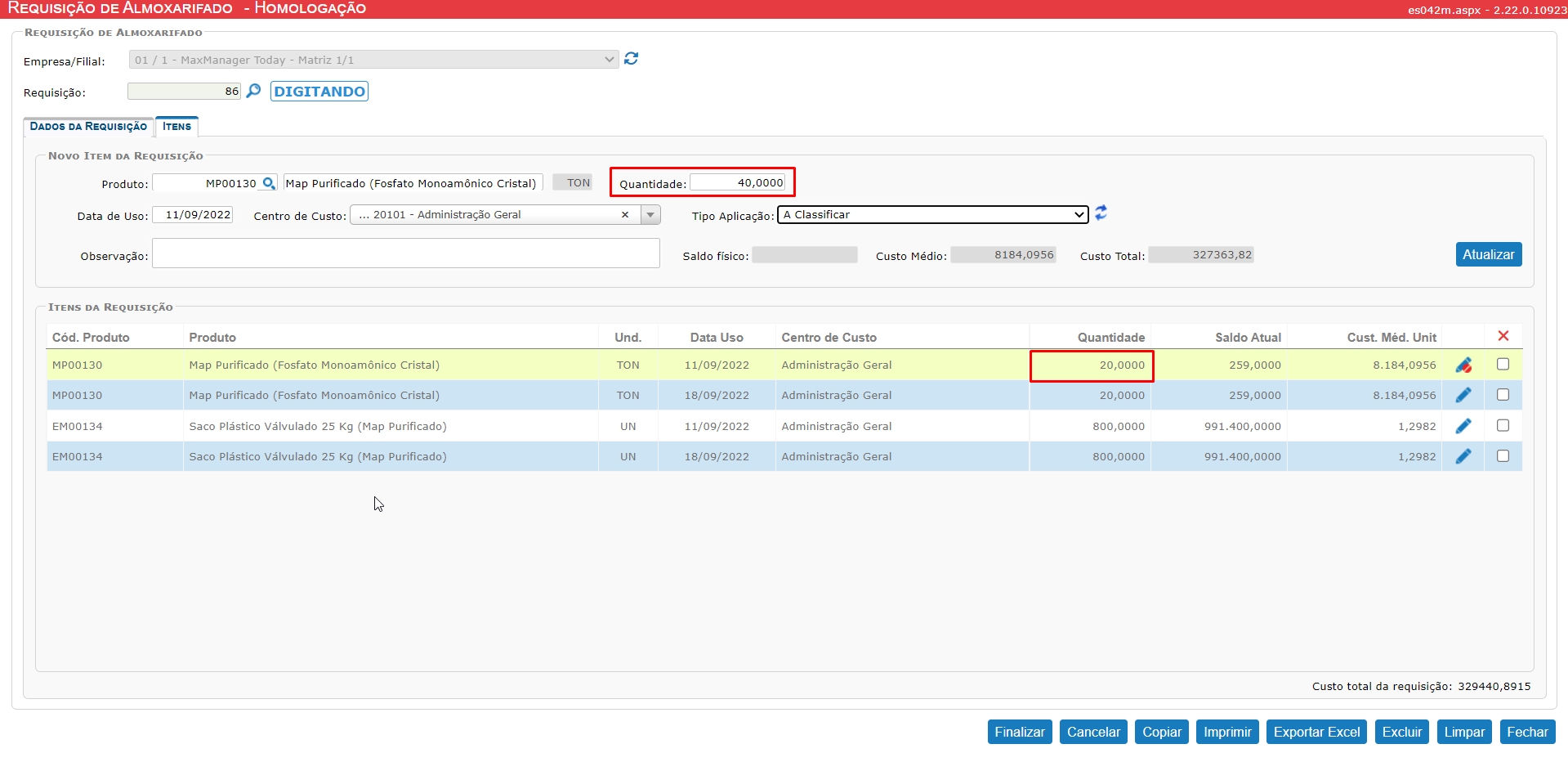Check box for EM00134 row dated 11/09/2022
The image size is (1568, 762).
pyautogui.click(x=1503, y=425)
